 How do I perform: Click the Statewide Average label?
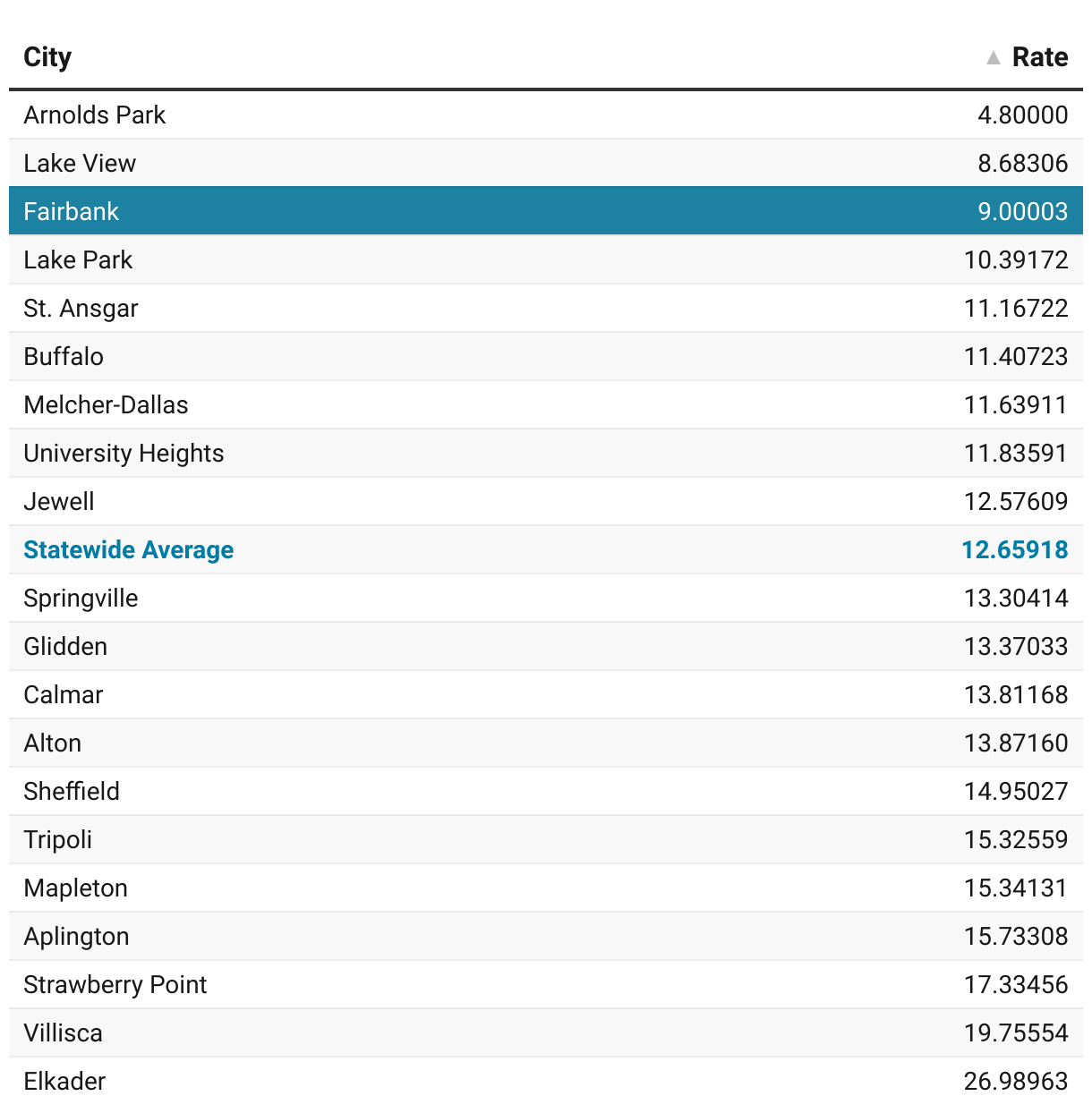coord(128,550)
